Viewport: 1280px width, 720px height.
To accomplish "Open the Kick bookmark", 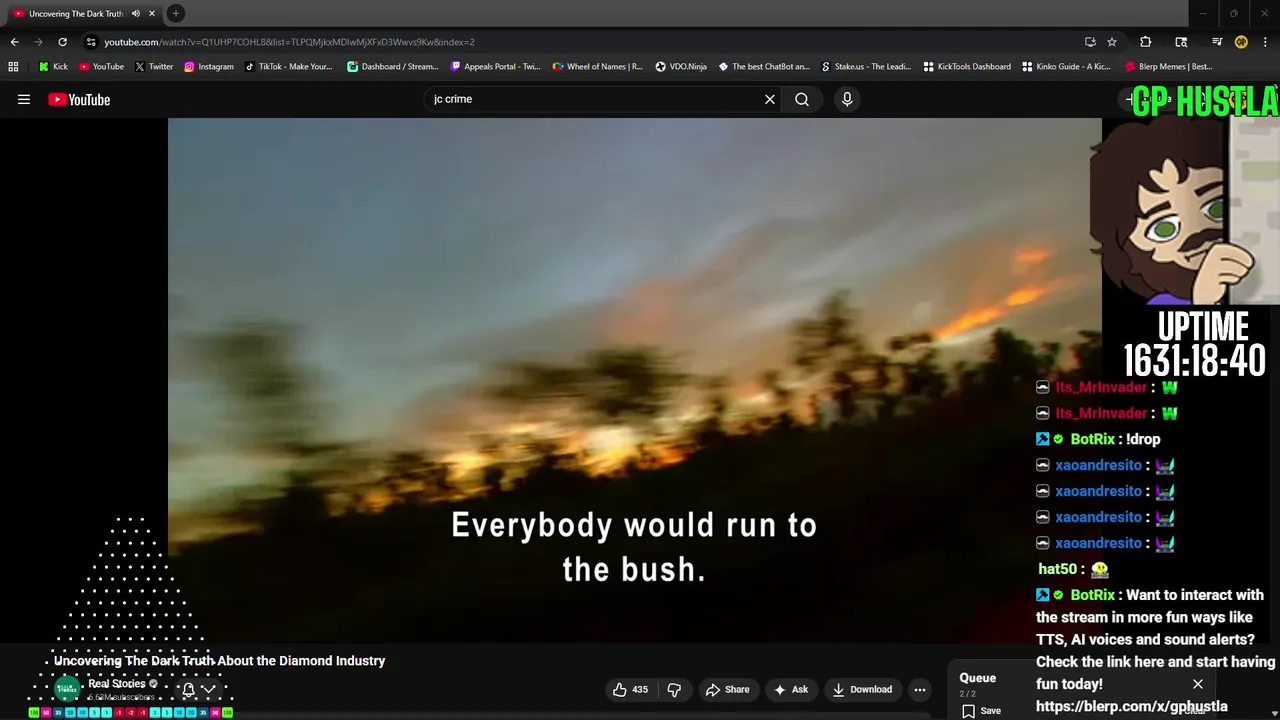I will click(53, 67).
